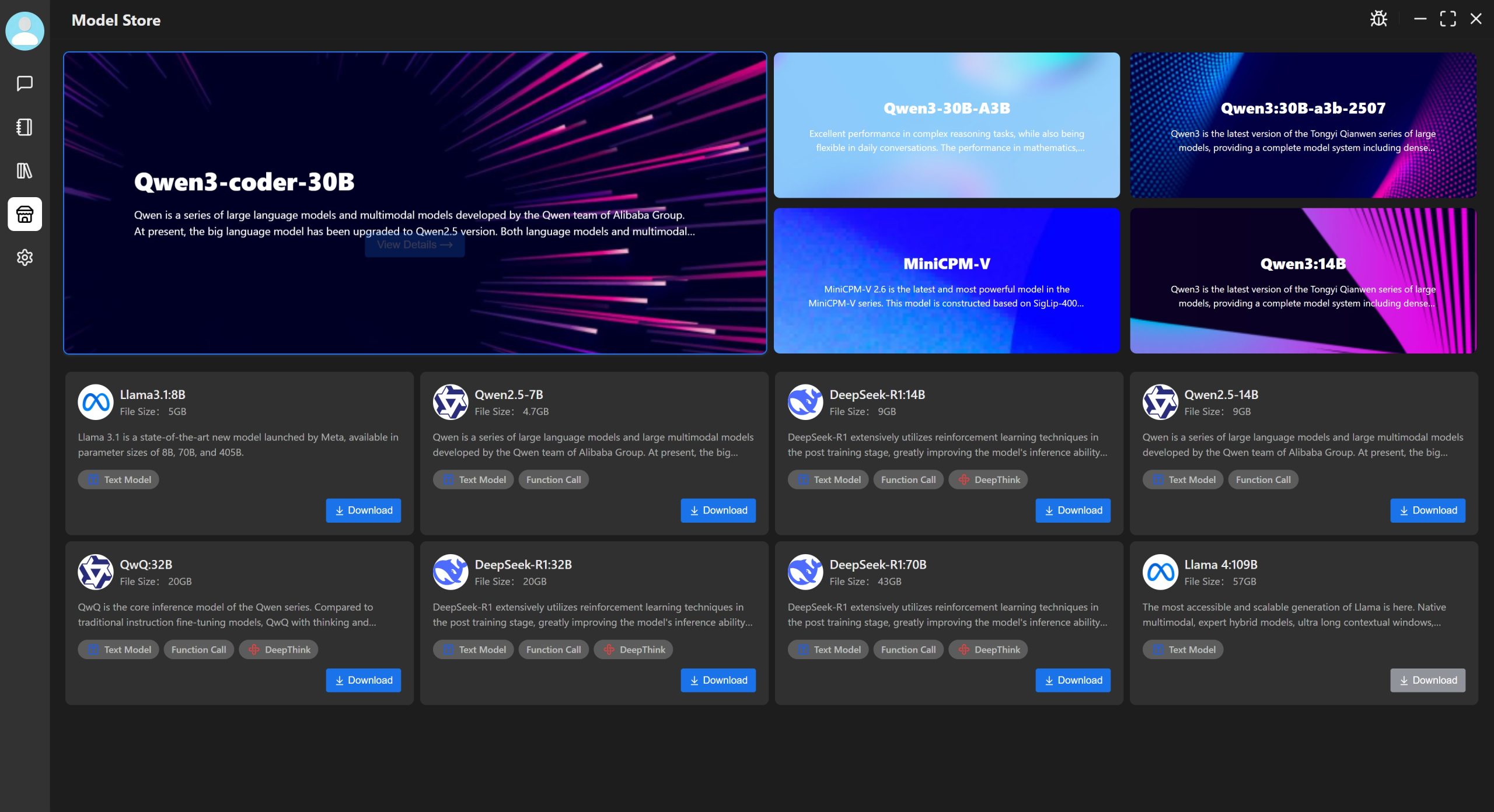This screenshot has height=812, width=1494.
Task: Click the Function Call tag on Qwen2.5-7B
Action: point(553,480)
